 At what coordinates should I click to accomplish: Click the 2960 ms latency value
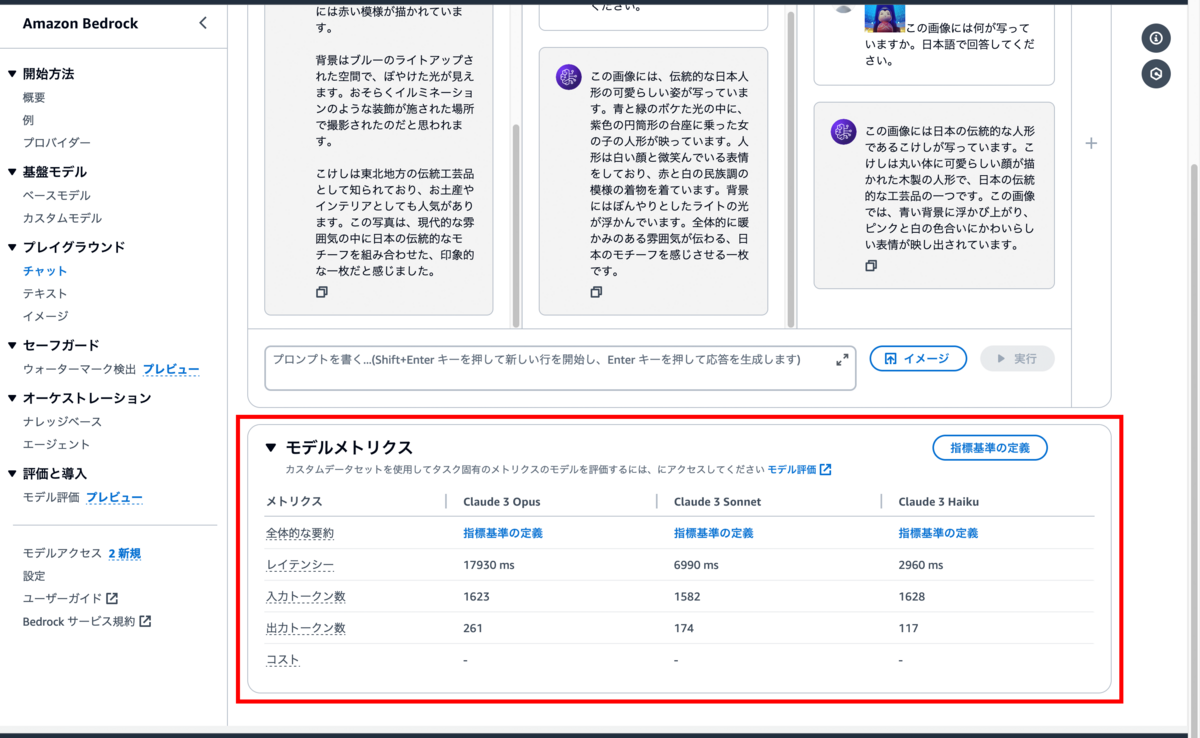[x=921, y=565]
